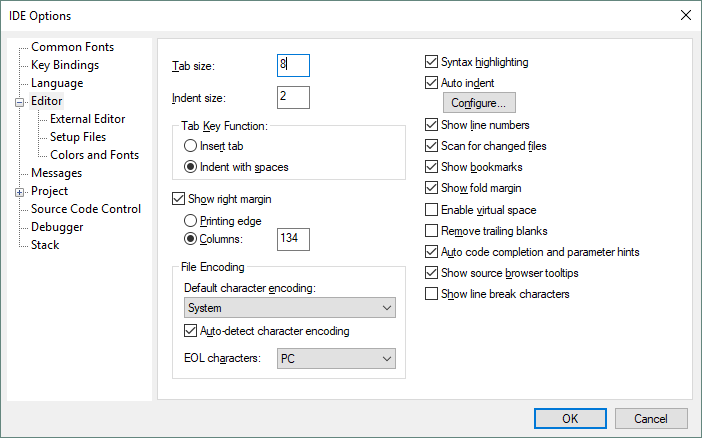Disable Show line numbers
This screenshot has width=702, height=438.
[432, 125]
